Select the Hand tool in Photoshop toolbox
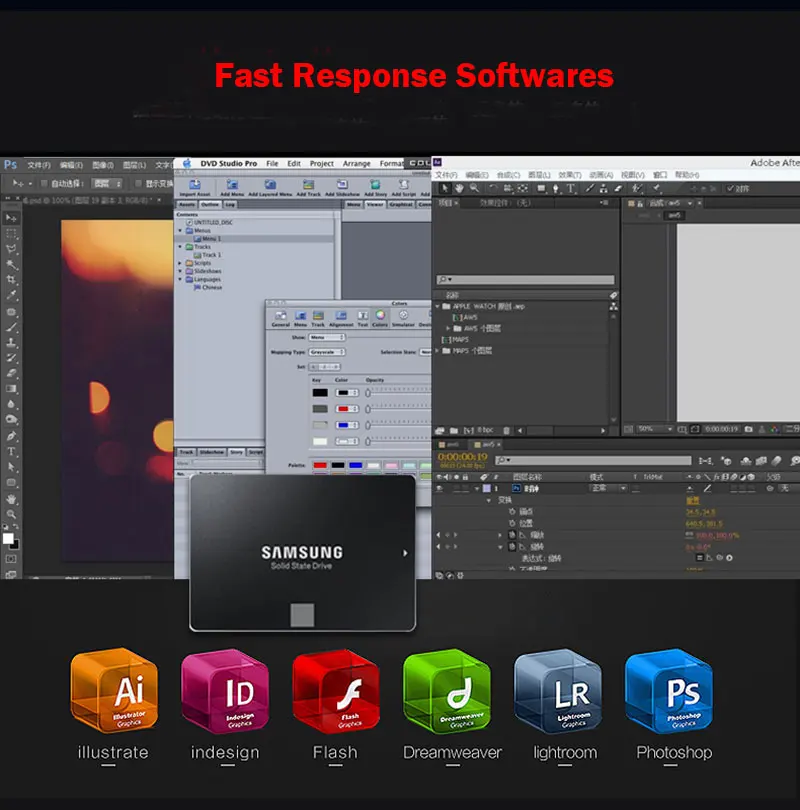This screenshot has height=810, width=800. pyautogui.click(x=11, y=499)
